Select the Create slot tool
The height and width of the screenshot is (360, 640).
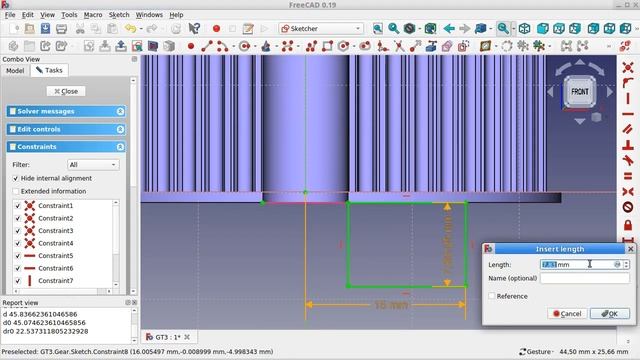[364, 46]
